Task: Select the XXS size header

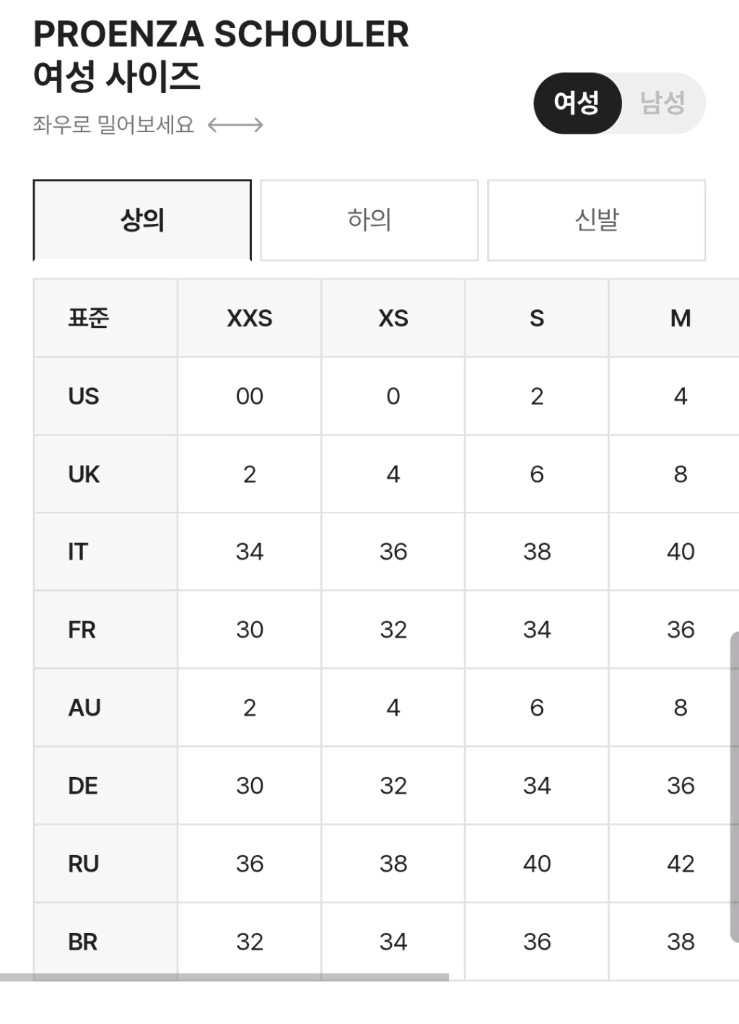Action: tap(249, 317)
